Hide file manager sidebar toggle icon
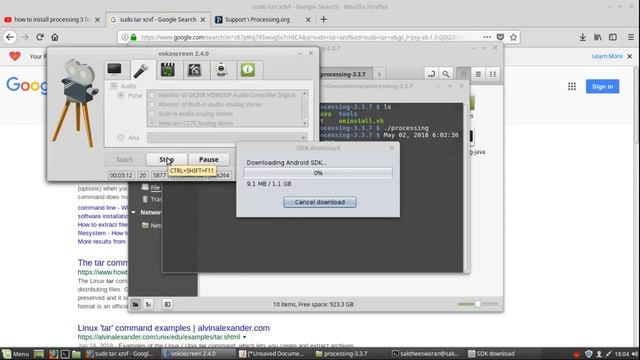 click(x=167, y=304)
